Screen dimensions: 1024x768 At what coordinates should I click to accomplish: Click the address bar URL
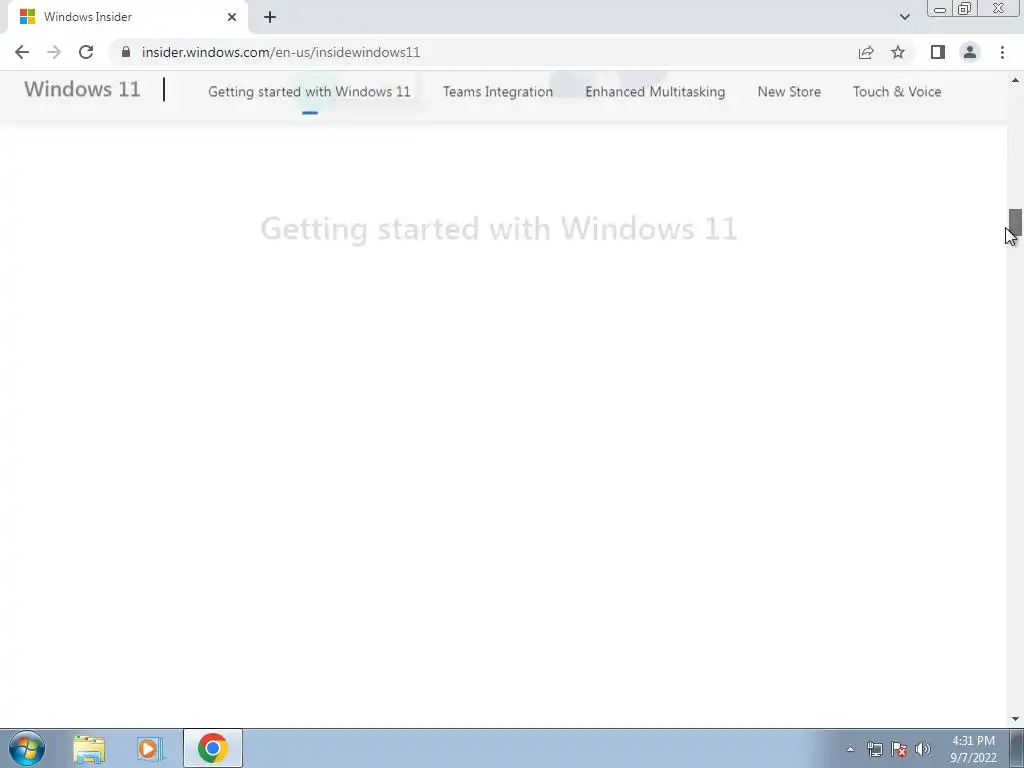281,52
